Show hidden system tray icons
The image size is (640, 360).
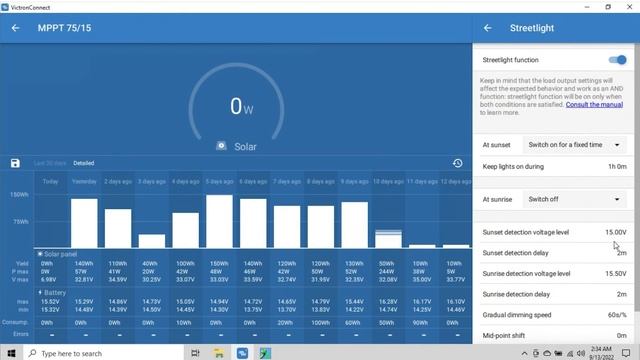click(x=524, y=353)
